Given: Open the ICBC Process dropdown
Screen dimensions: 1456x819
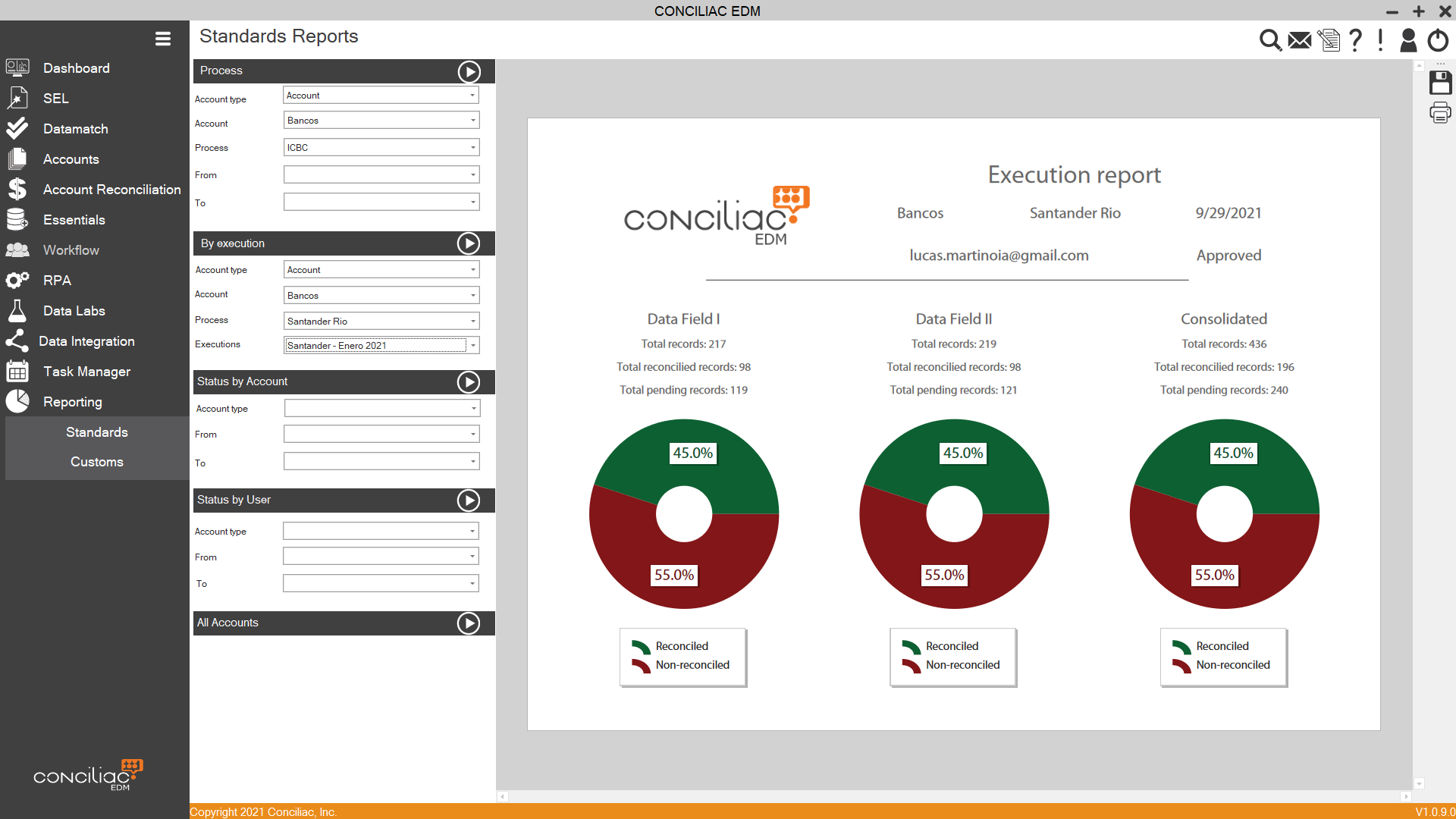Looking at the screenshot, I should [473, 148].
